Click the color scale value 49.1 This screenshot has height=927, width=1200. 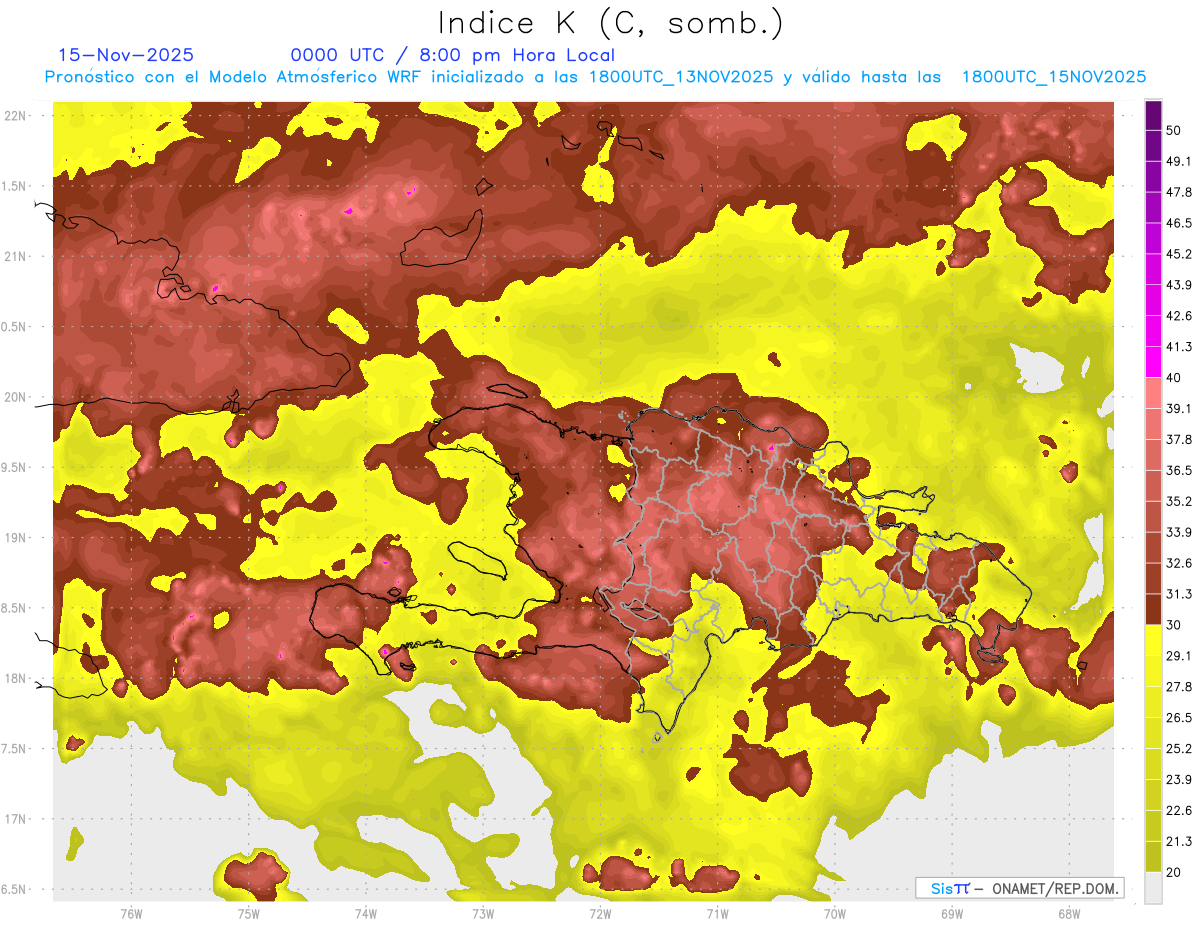coord(1178,161)
